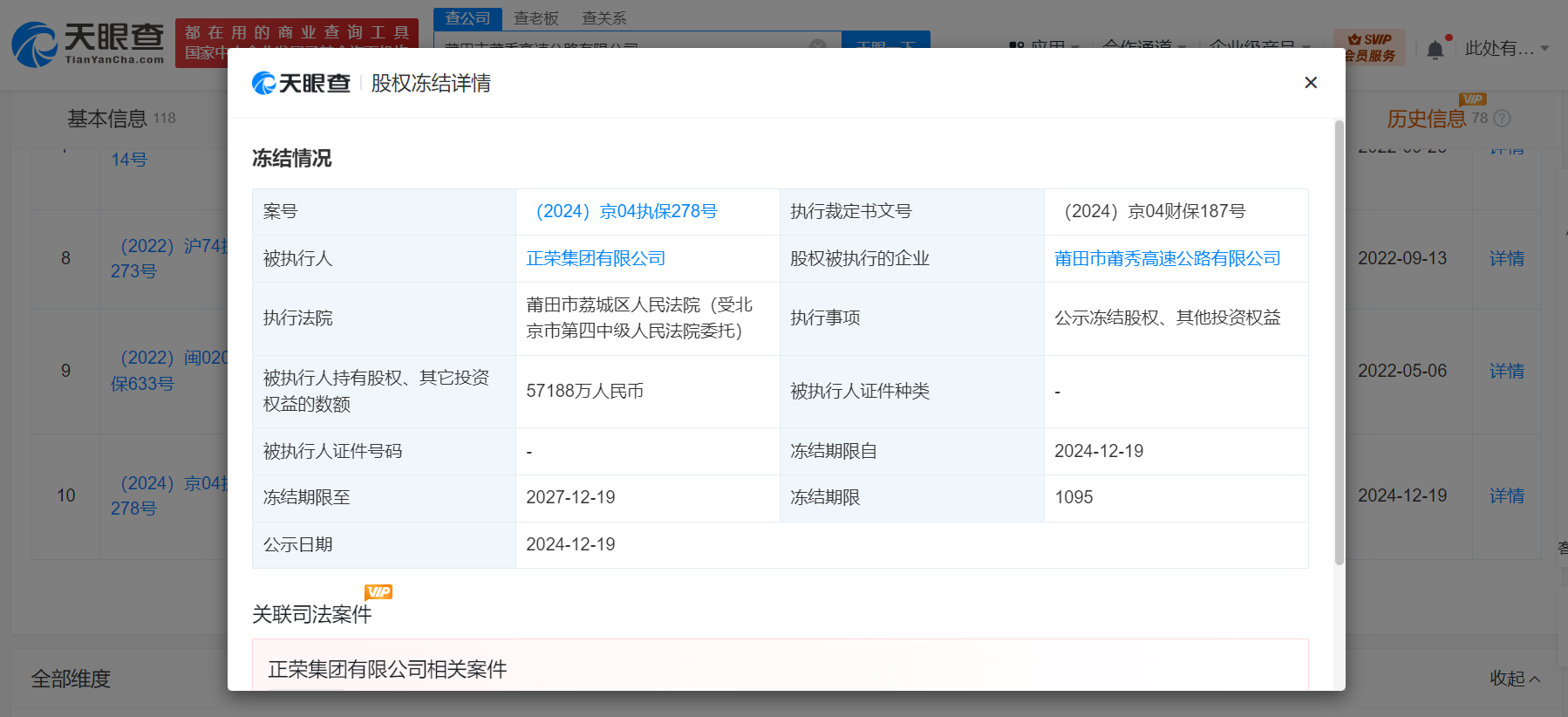Click the 冻结情况 section heading

(x=291, y=158)
